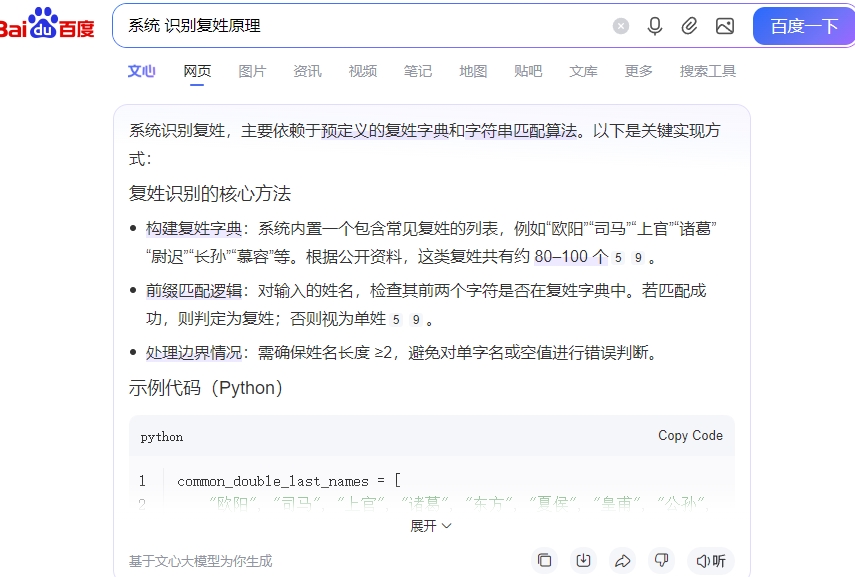The height and width of the screenshot is (577, 855).
Task: Play answer aloud with 听 button
Action: [x=711, y=560]
